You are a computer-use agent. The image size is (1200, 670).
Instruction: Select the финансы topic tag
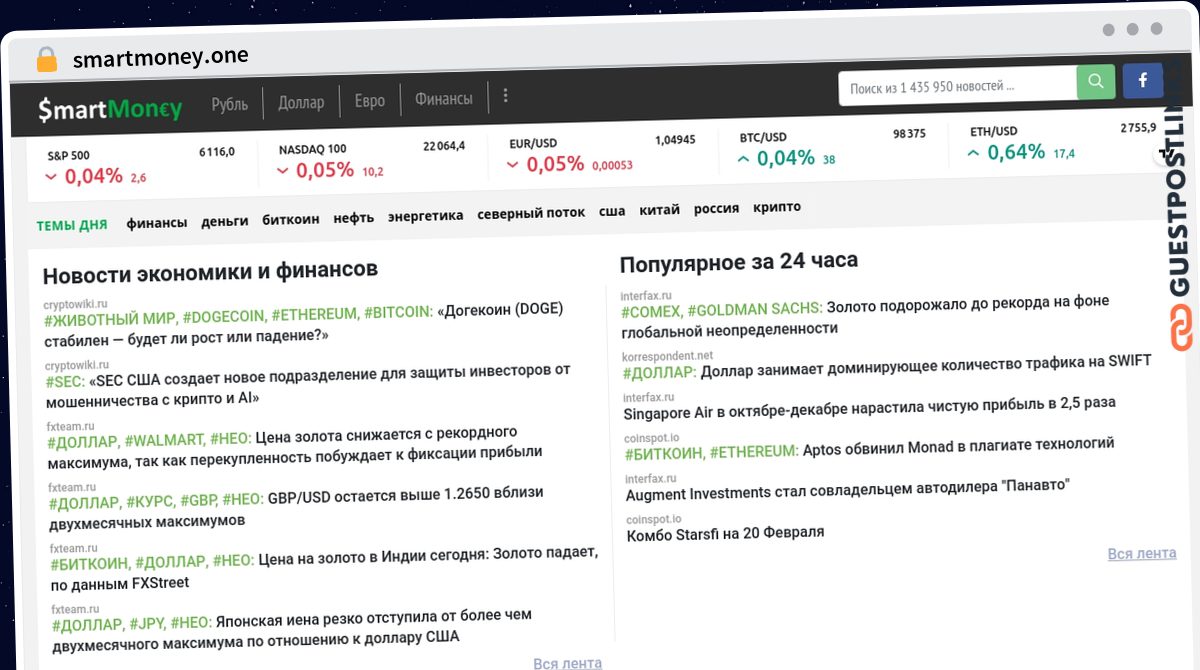157,223
